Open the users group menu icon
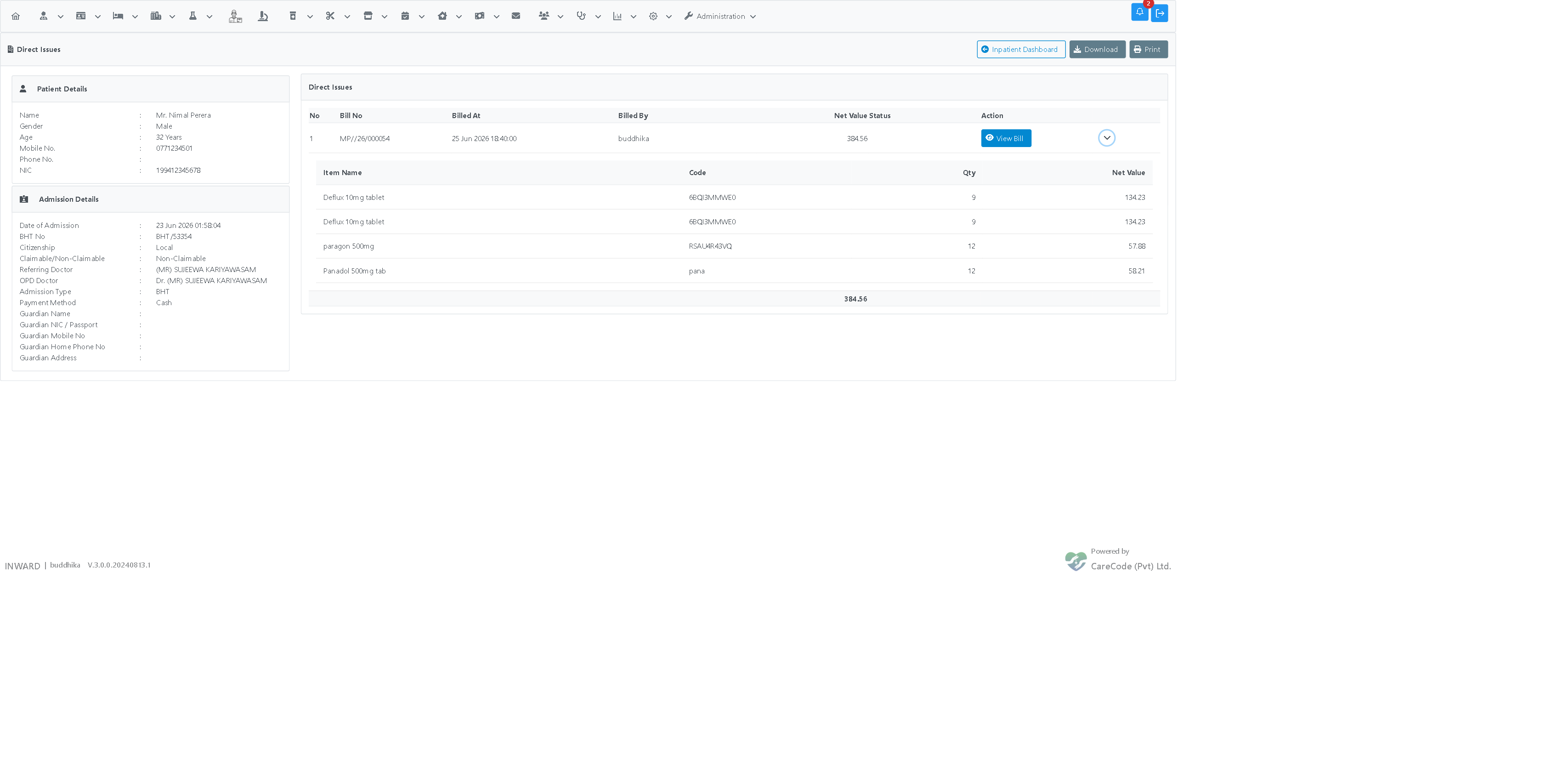Image resolution: width=1568 pixels, height=772 pixels. point(543,17)
